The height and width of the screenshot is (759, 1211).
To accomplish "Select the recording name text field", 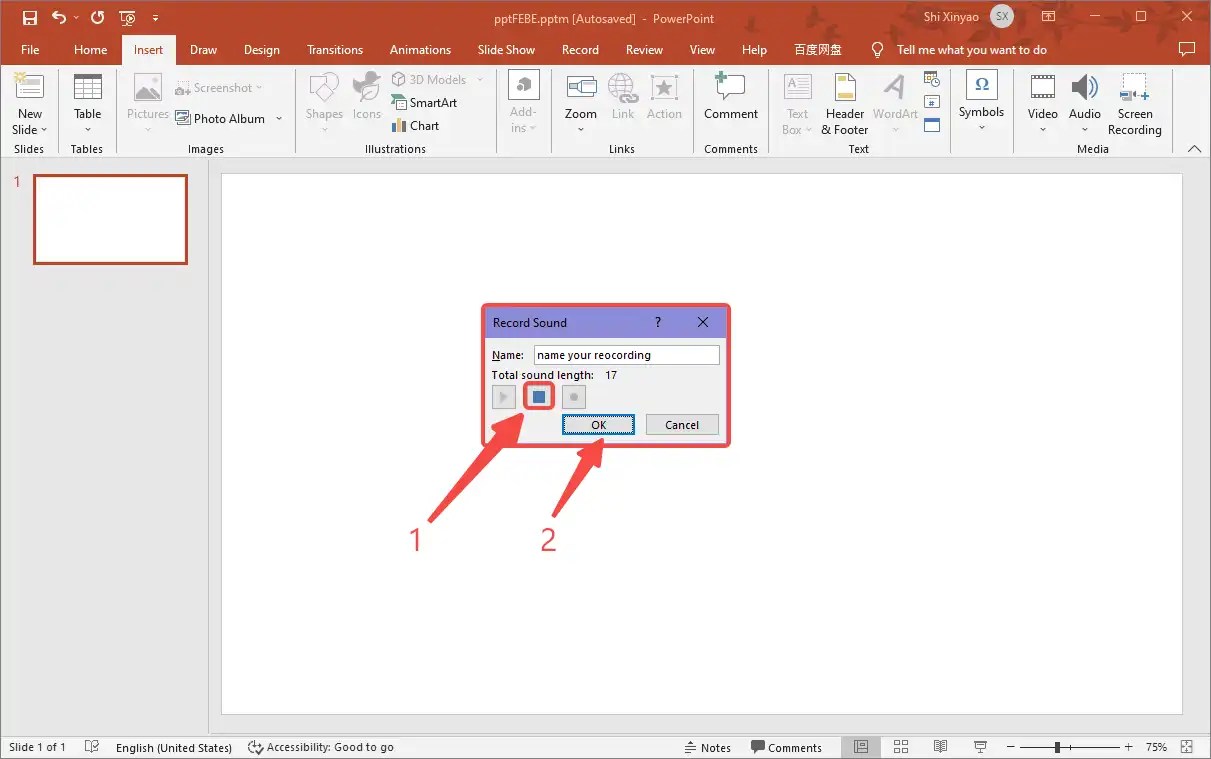I will click(x=626, y=354).
